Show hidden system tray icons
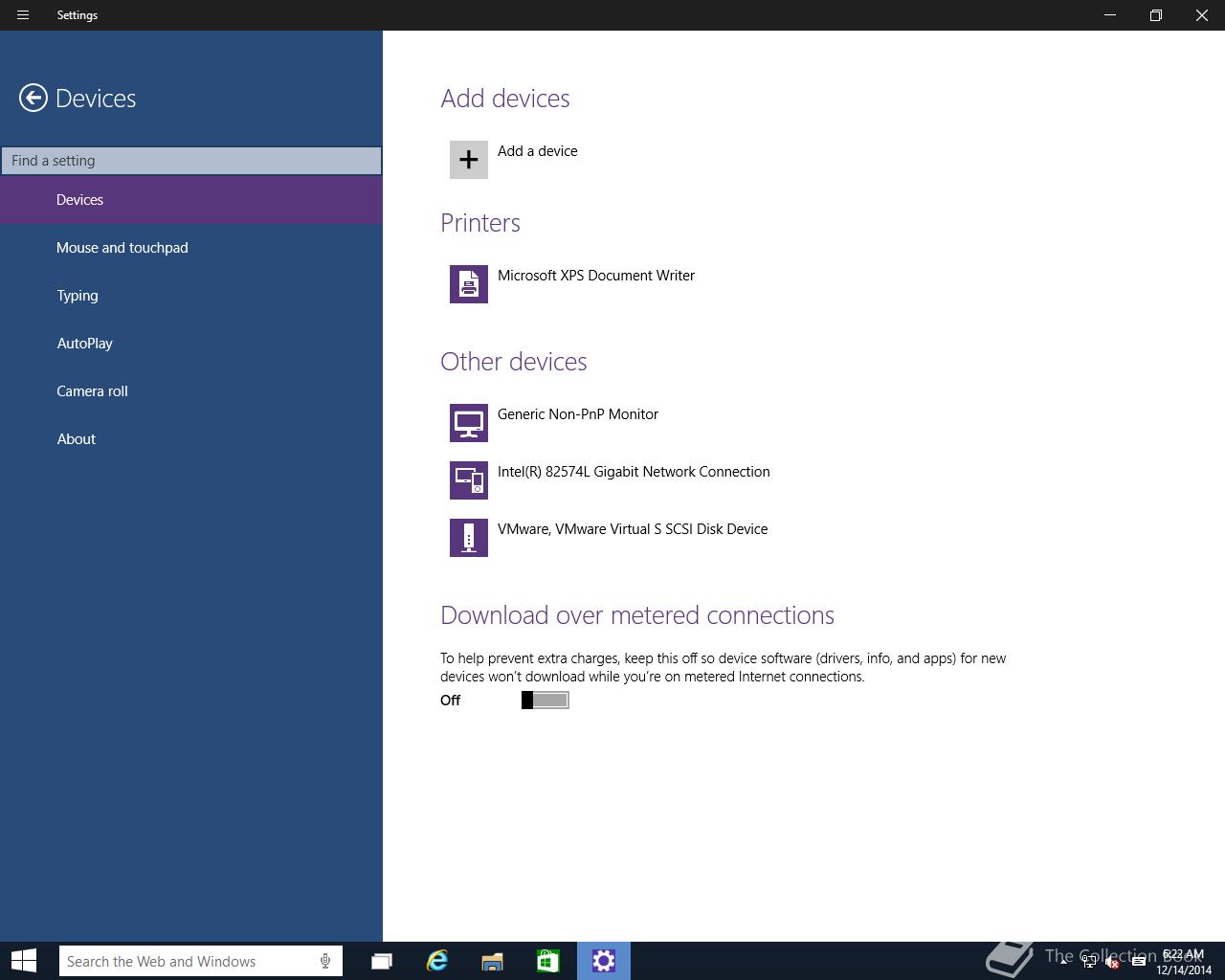Image resolution: width=1225 pixels, height=980 pixels. pos(1064,962)
